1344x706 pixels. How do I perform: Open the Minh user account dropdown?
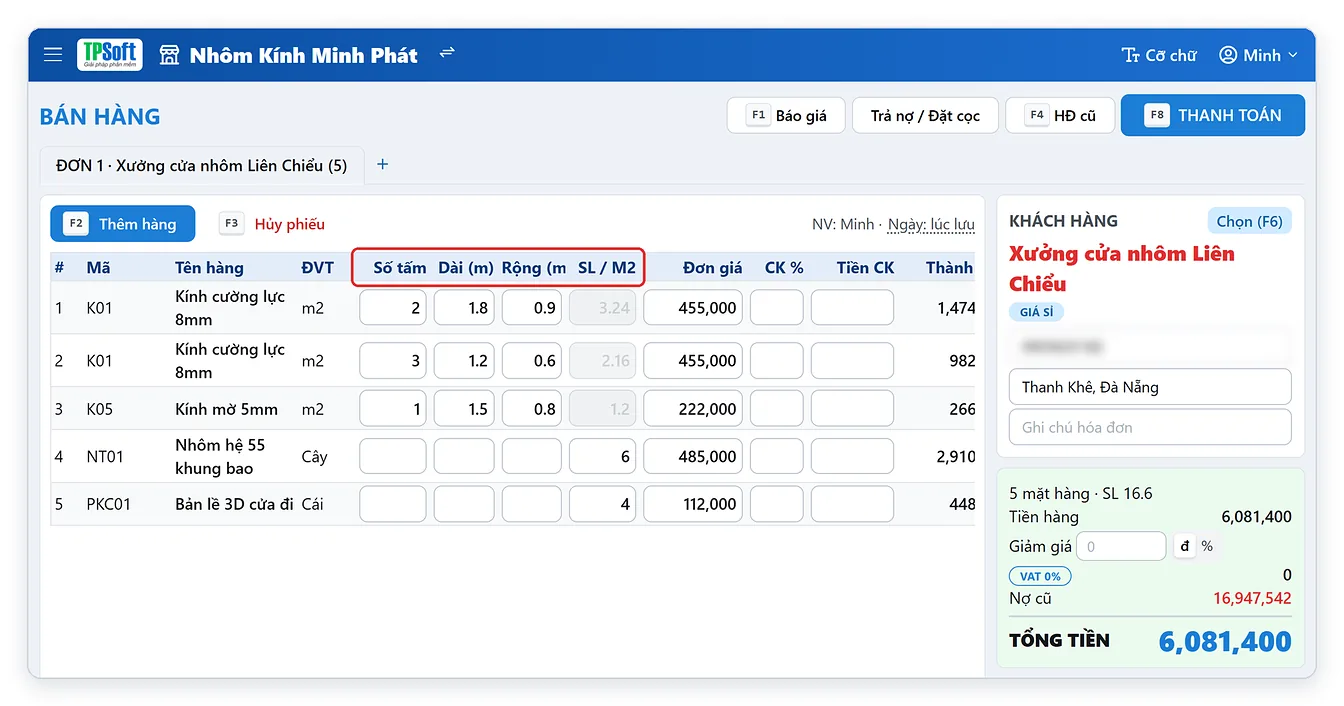(1258, 55)
